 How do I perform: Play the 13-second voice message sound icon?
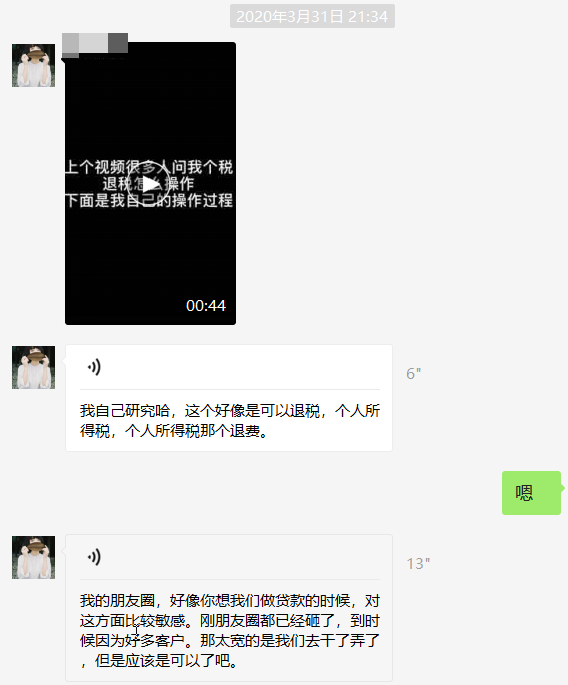[94, 557]
